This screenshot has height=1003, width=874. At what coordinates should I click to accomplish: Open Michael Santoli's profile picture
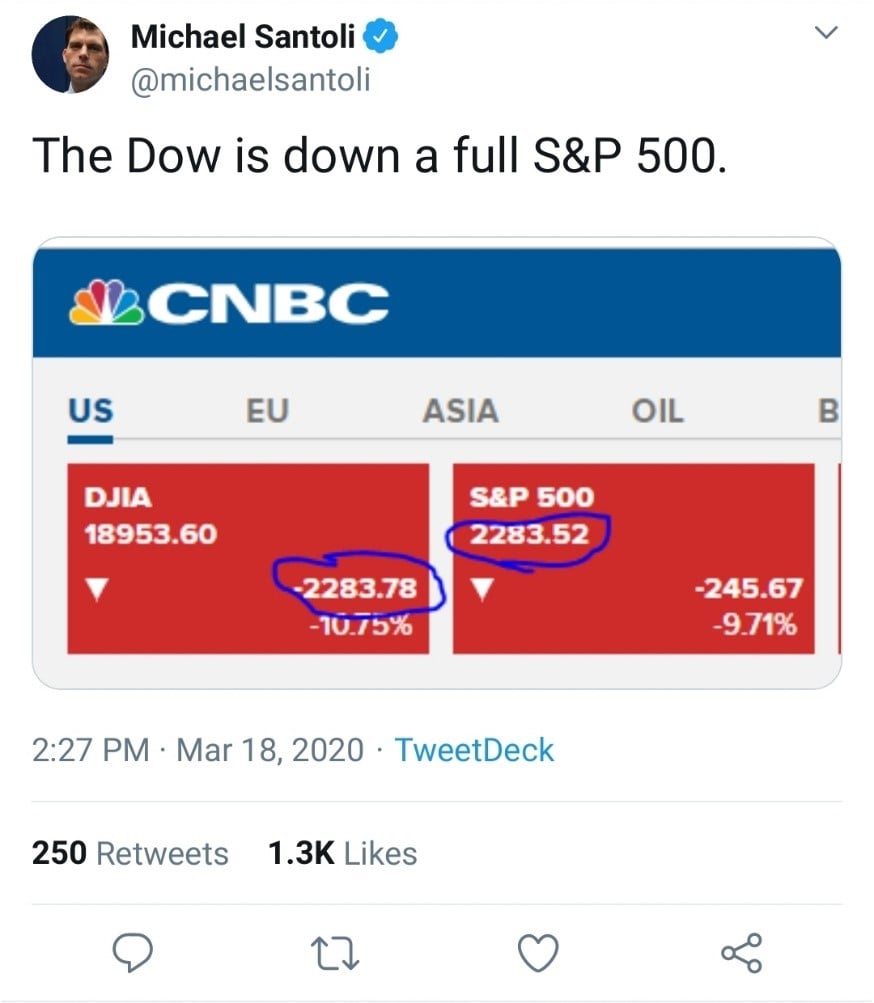point(70,55)
